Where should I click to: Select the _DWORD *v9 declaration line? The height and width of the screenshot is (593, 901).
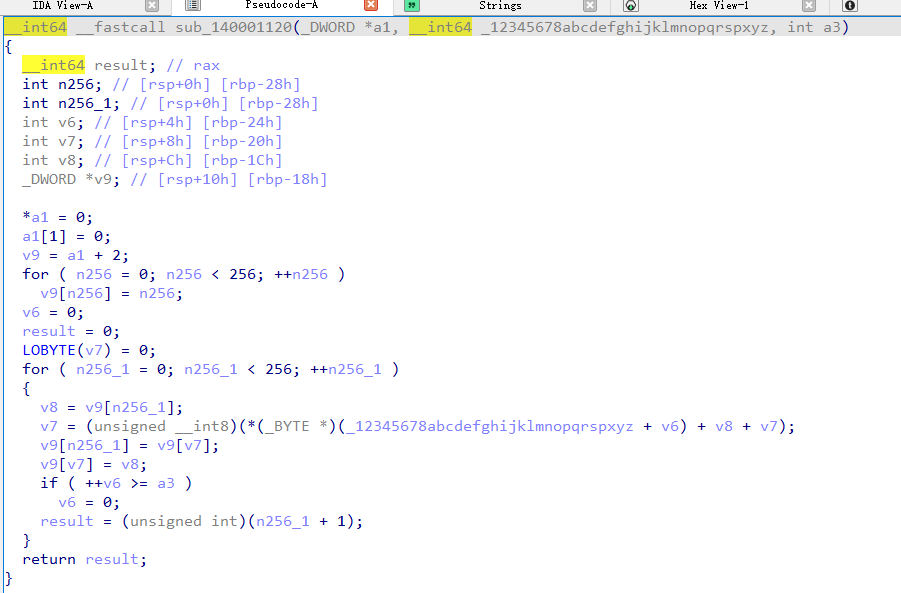click(174, 179)
